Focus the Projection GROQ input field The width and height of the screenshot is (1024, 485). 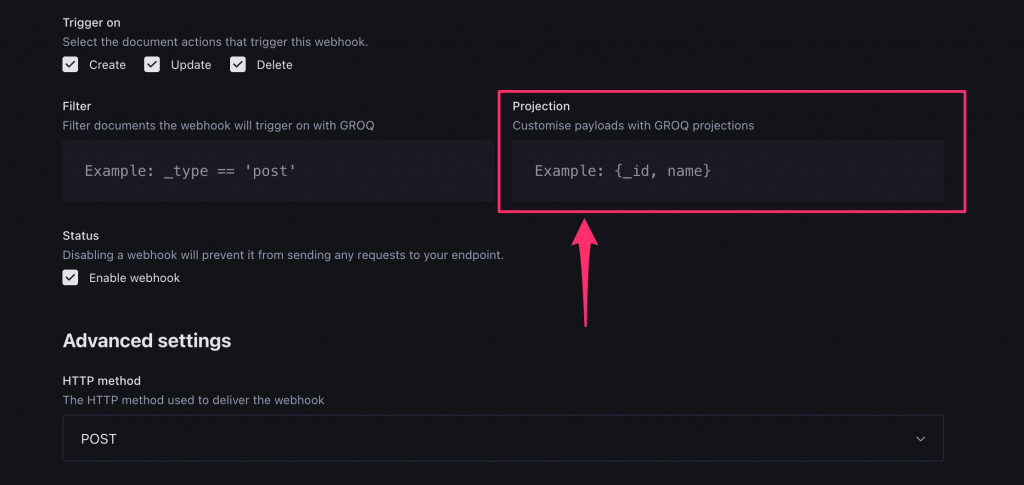coord(727,171)
